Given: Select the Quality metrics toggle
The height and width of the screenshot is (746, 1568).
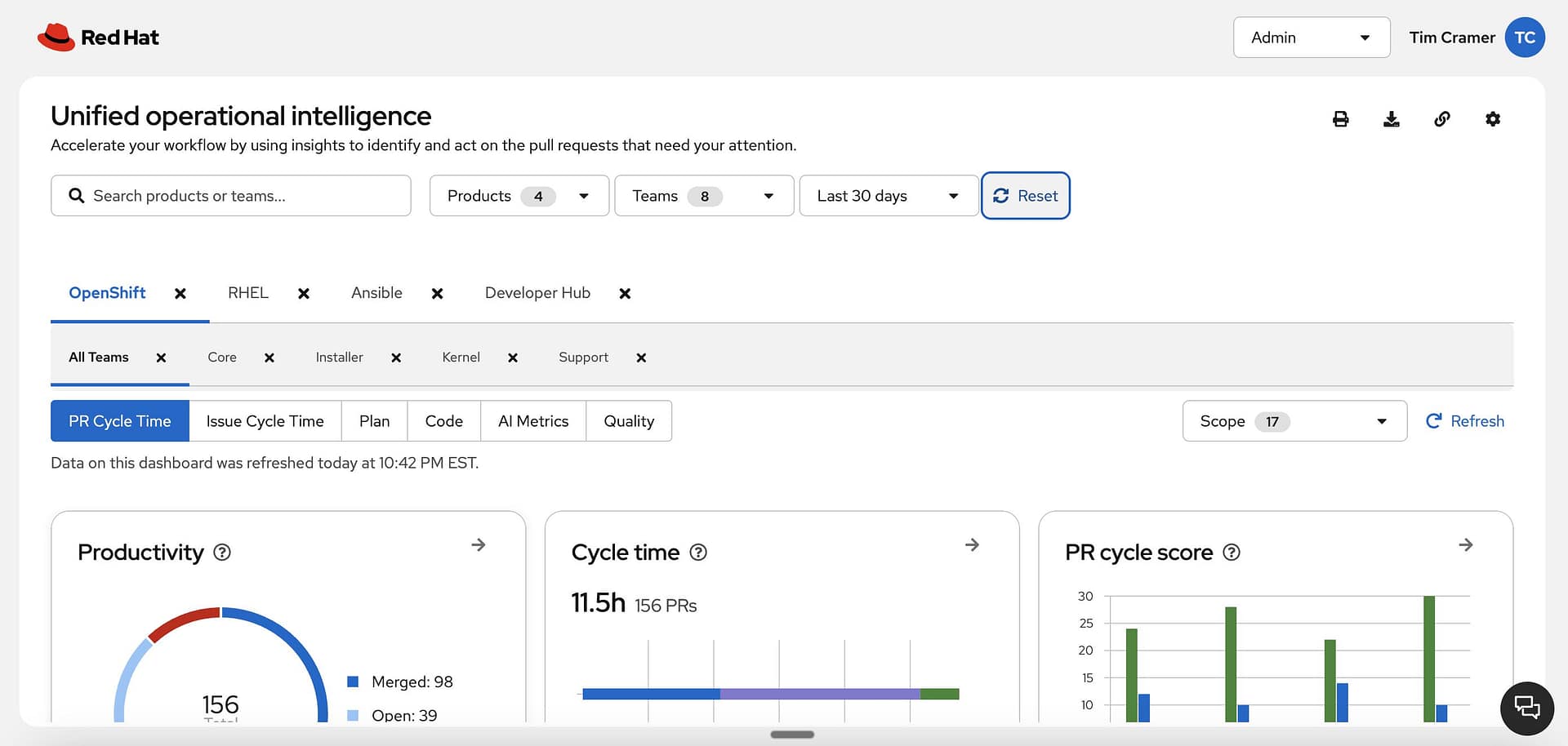Looking at the screenshot, I should (x=629, y=421).
